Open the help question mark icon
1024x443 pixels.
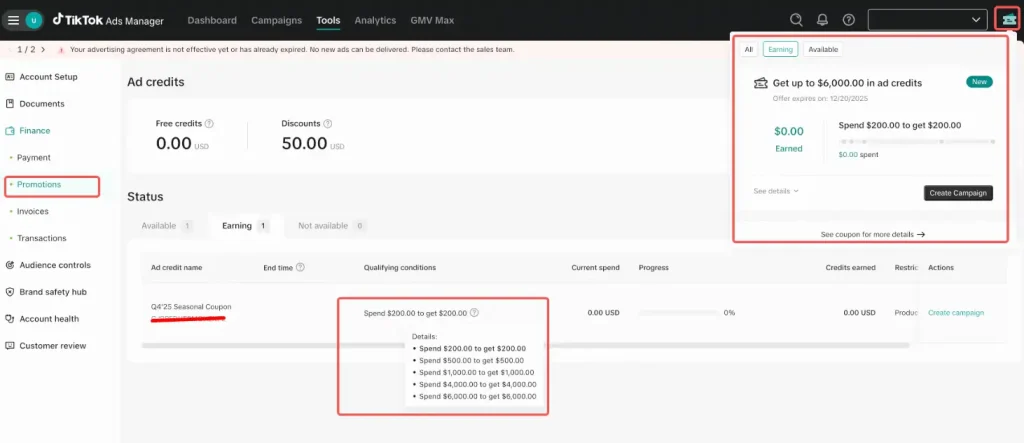(x=848, y=20)
